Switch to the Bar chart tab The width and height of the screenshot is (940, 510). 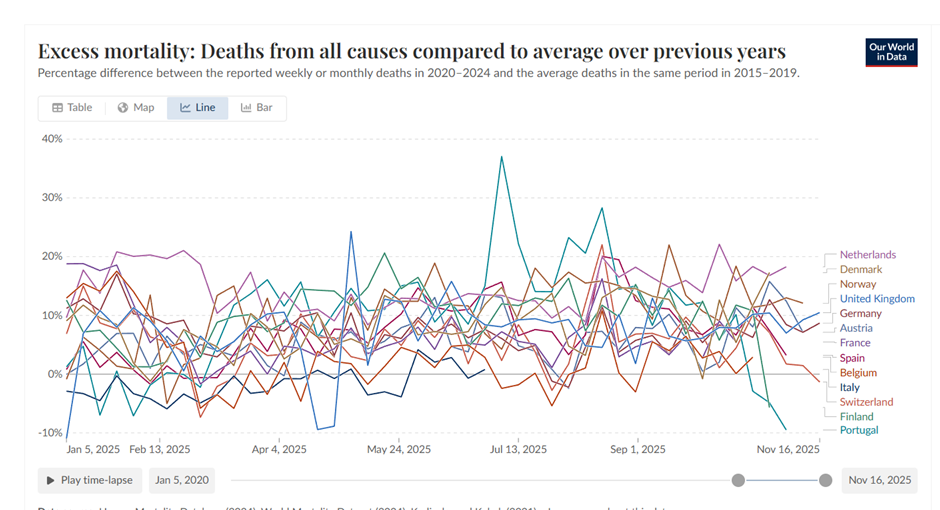click(x=257, y=108)
